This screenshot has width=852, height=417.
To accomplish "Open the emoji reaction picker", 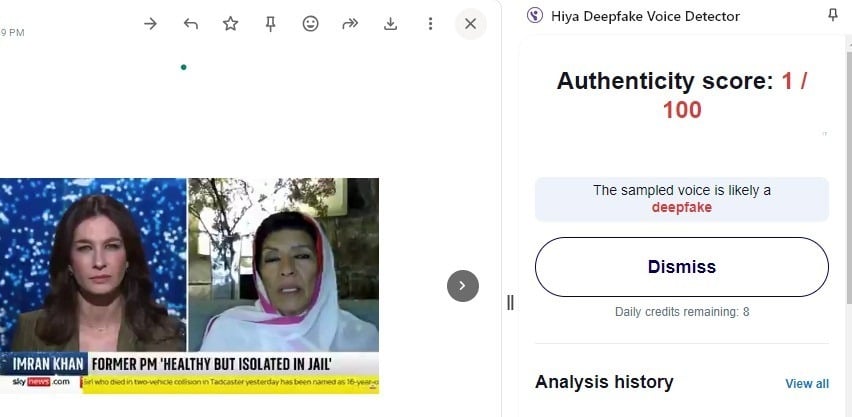I will tap(310, 24).
